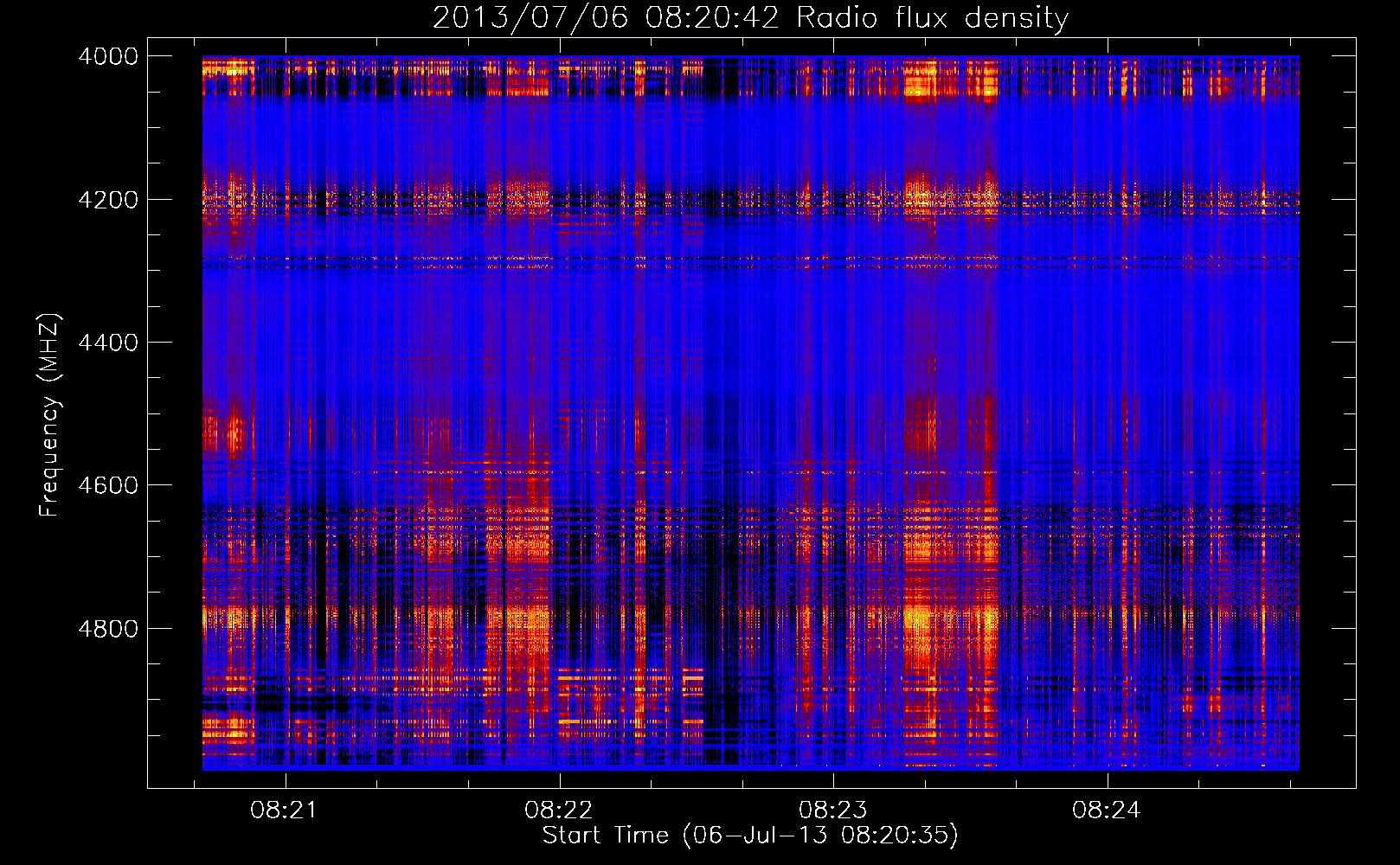Screen dimensions: 1400x865
Task: Click the "Frequency (MHZ)" axis title
Action: pos(49,415)
